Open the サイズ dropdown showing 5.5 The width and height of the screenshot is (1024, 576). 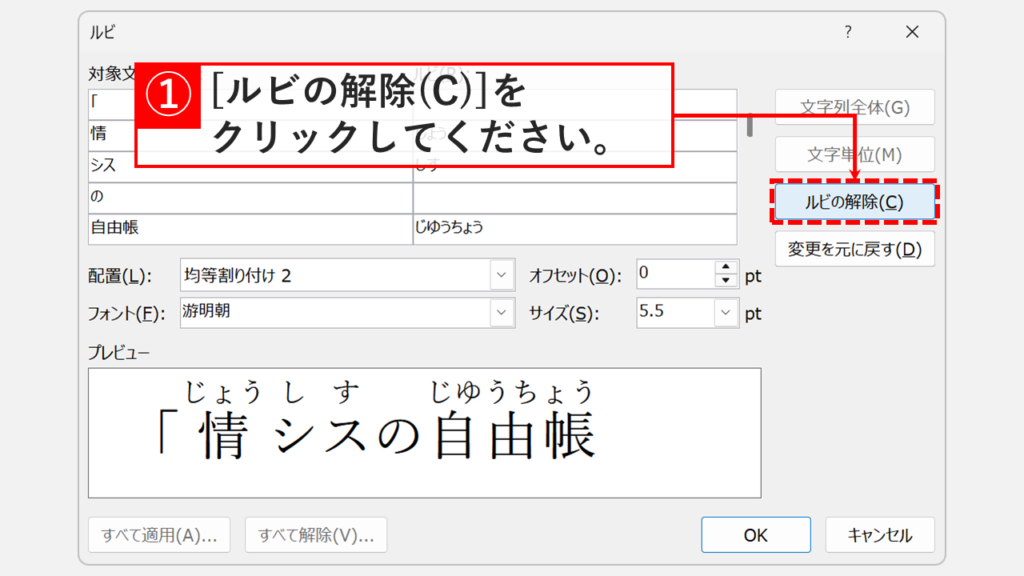(726, 311)
